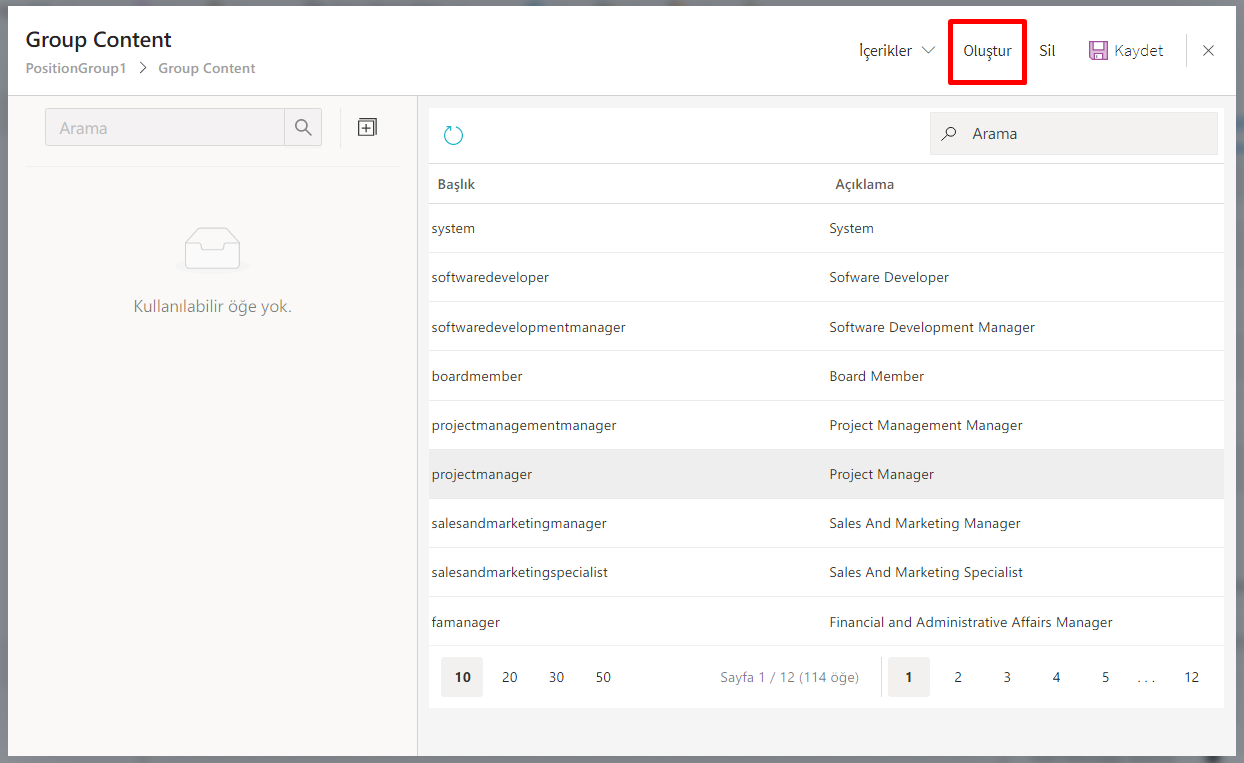Click the Kaydet save button

pyautogui.click(x=1126, y=51)
